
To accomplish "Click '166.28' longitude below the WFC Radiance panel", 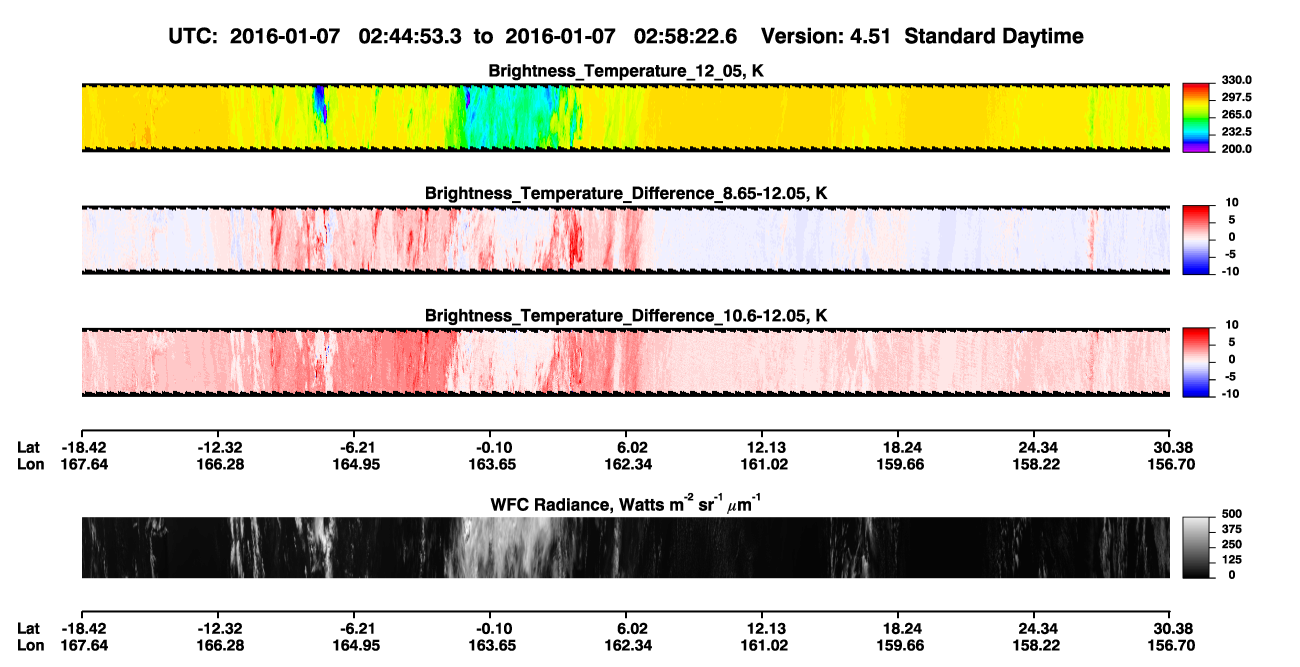I will (220, 644).
